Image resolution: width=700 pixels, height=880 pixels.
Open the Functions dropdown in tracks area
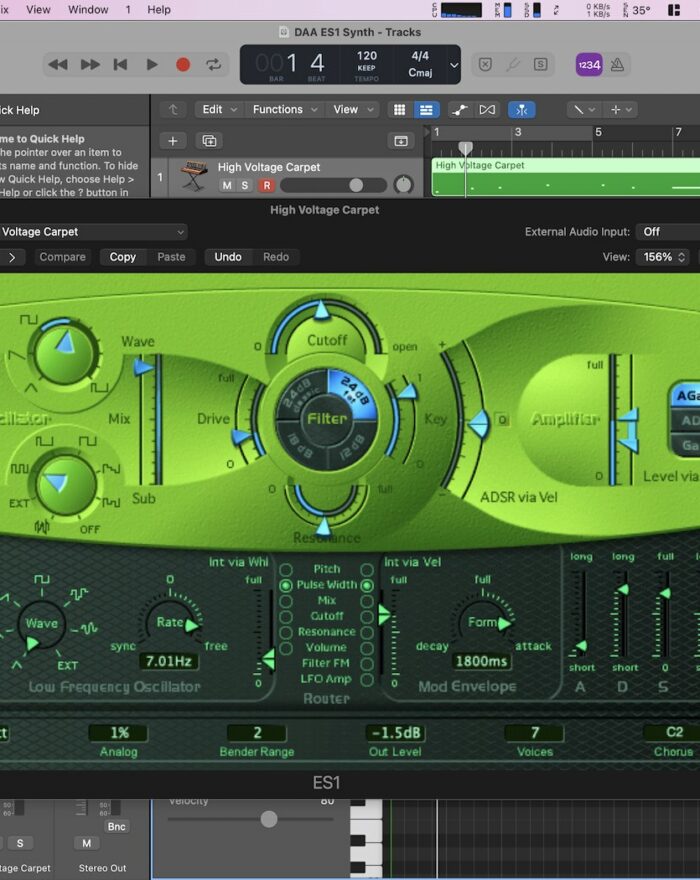coord(285,109)
